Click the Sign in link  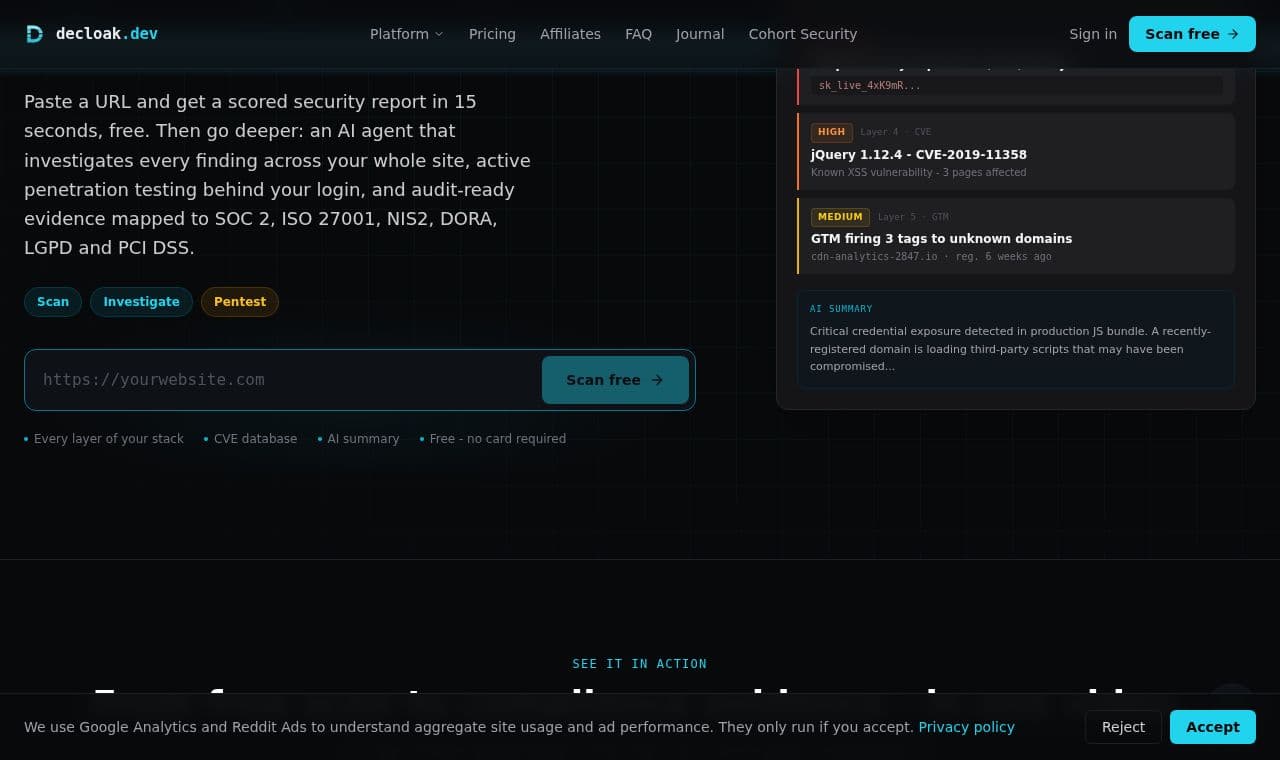tap(1093, 34)
